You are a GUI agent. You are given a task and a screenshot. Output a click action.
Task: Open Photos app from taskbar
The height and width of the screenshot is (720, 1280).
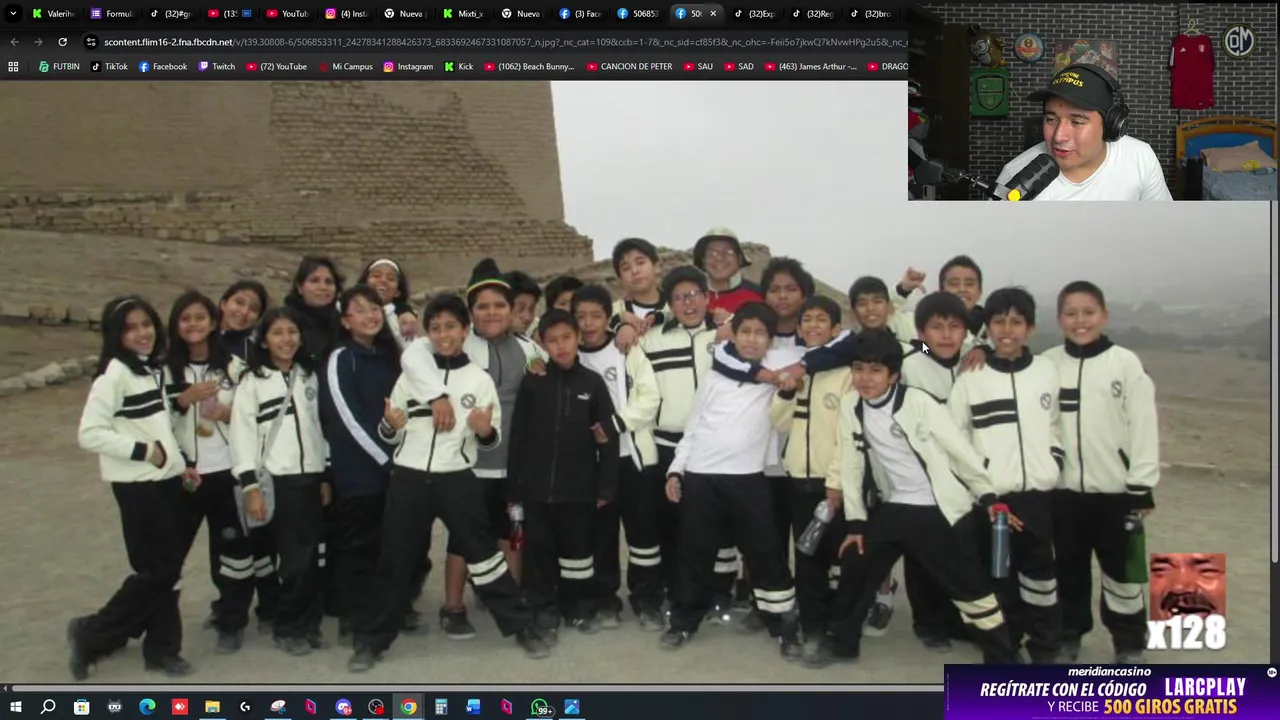pyautogui.click(x=572, y=707)
